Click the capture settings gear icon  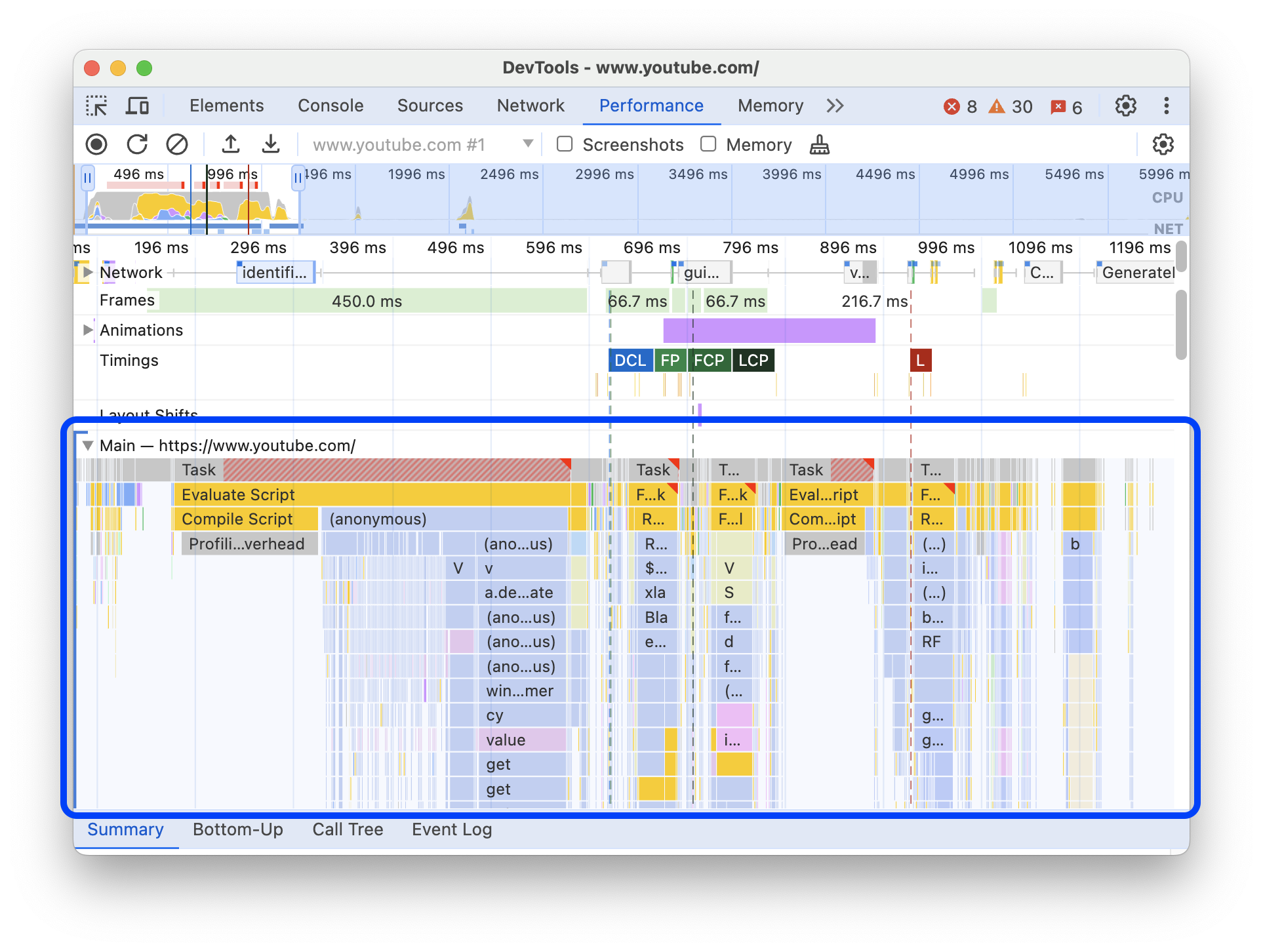coord(1170,144)
